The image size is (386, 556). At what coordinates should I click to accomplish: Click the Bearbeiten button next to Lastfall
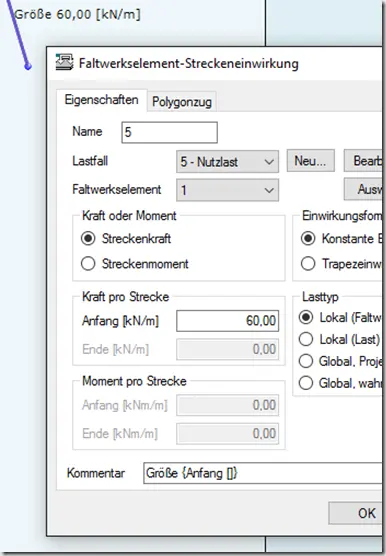(x=363, y=161)
